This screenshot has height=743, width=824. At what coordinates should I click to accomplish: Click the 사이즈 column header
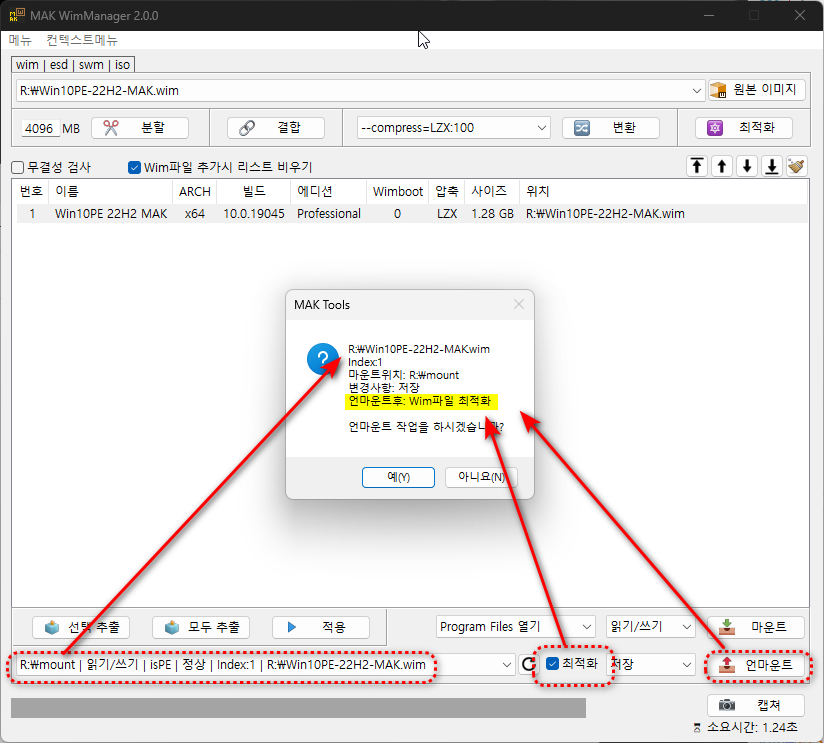(492, 191)
